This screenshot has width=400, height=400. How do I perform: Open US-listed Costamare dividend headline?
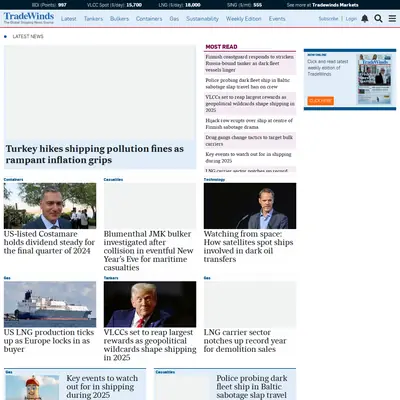click(49, 242)
